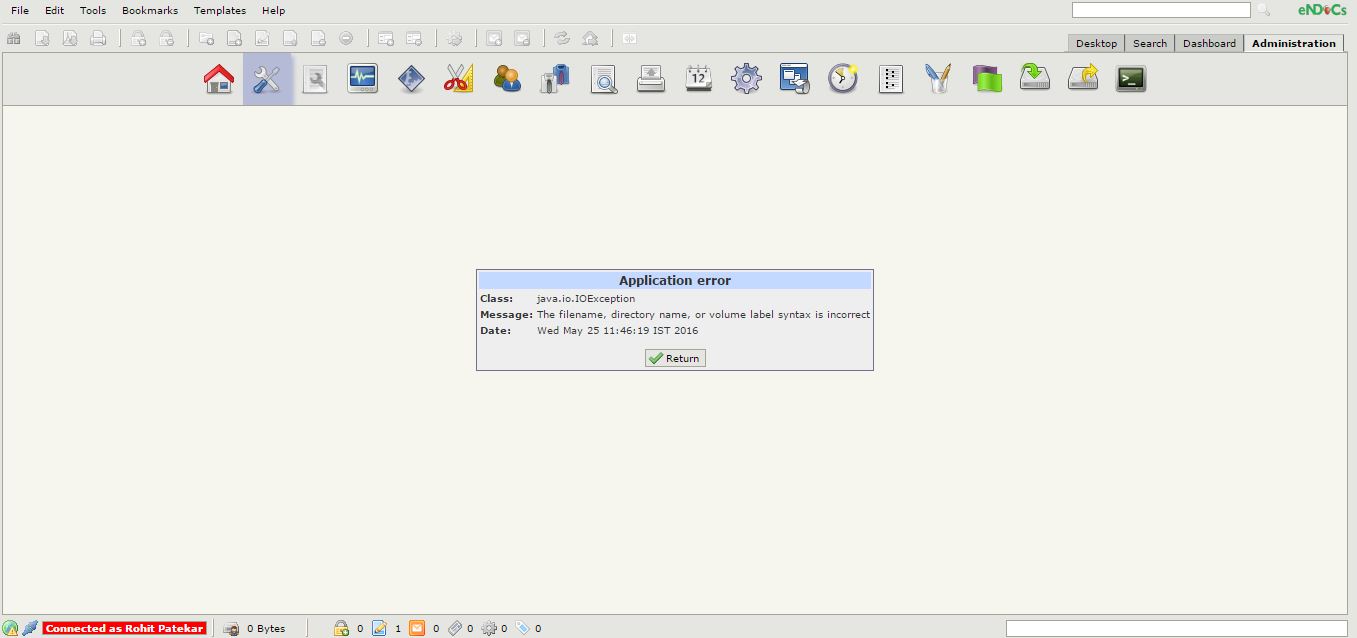Click the calendar icon showing 12
This screenshot has width=1357, height=638.
tap(698, 79)
